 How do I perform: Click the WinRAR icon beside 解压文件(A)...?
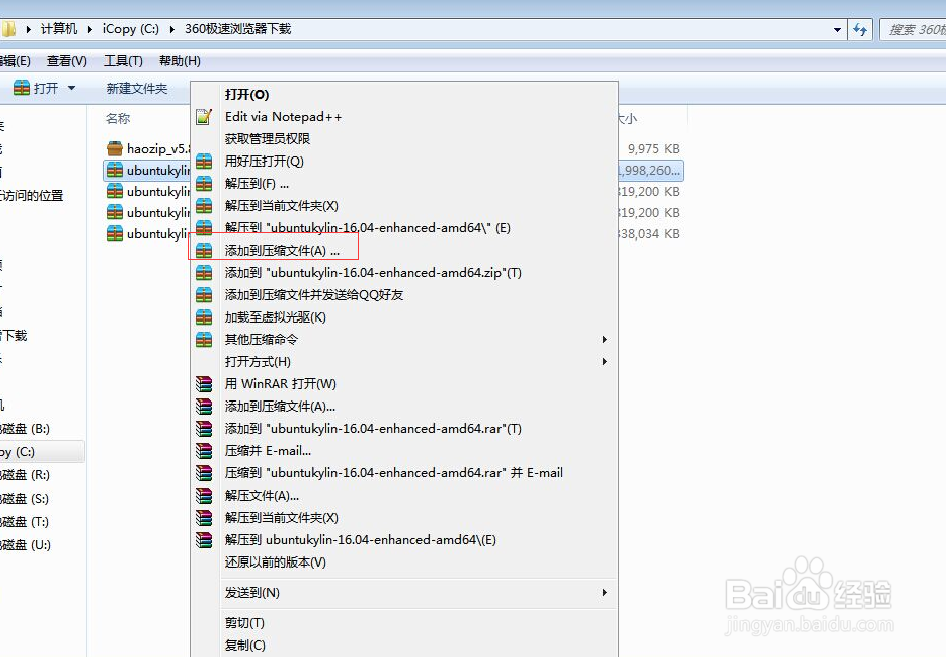pos(204,495)
